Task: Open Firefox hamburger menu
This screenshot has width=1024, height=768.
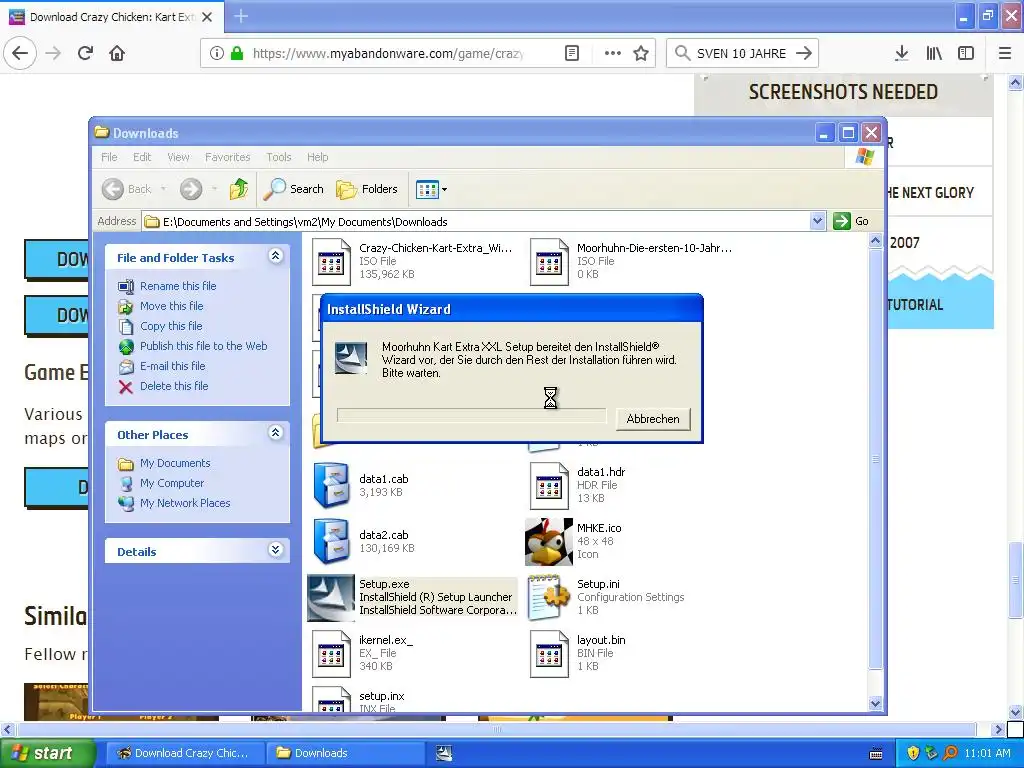Action: tap(1005, 53)
